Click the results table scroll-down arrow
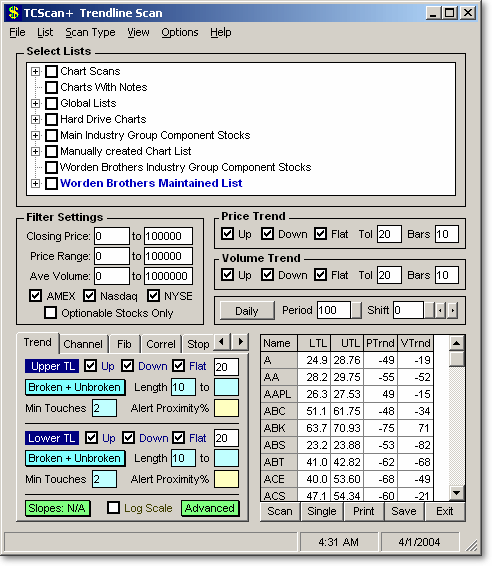The width and height of the screenshot is (492, 566). pos(456,492)
